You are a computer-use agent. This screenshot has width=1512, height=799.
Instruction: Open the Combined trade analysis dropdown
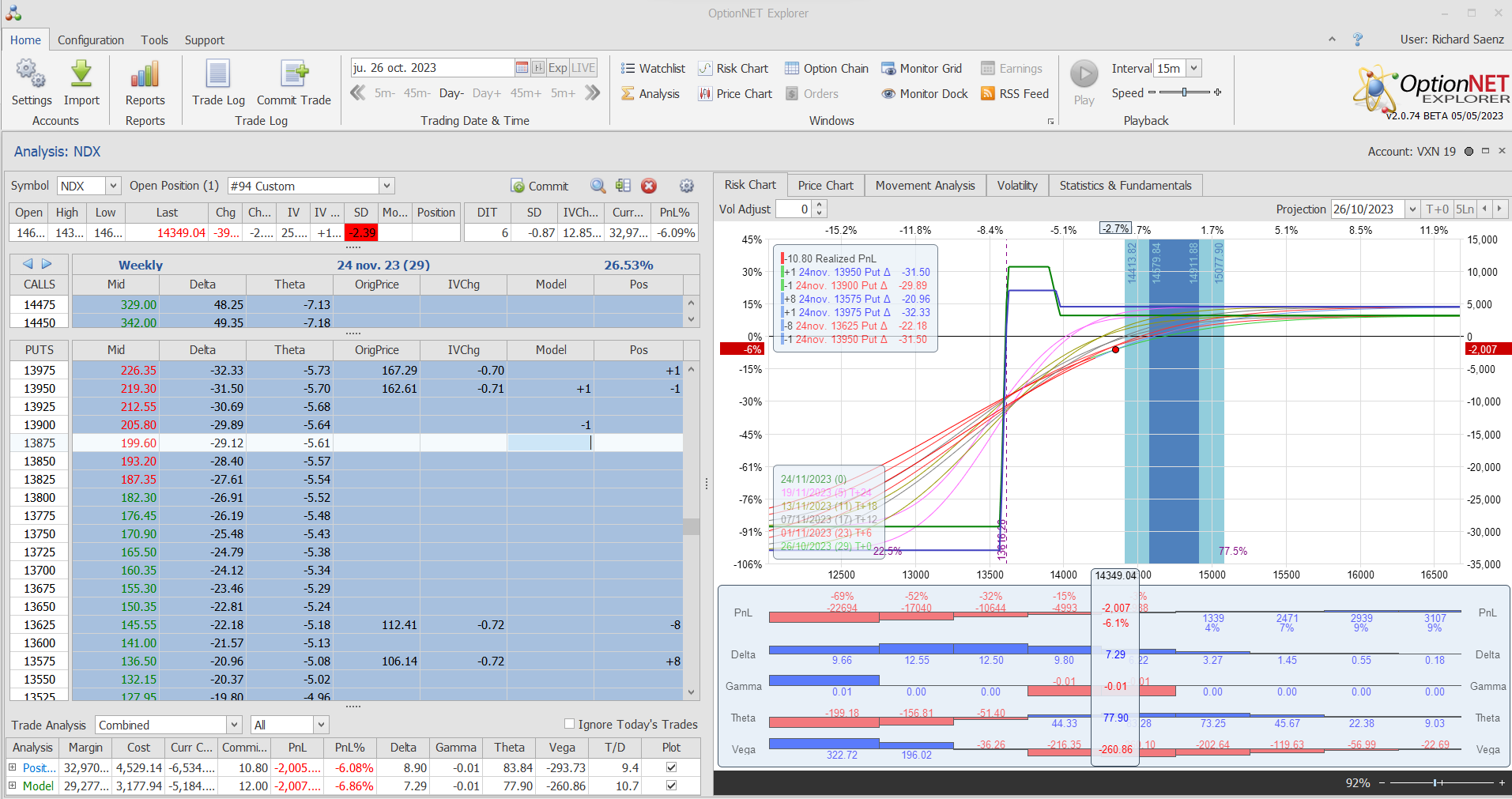coord(234,725)
